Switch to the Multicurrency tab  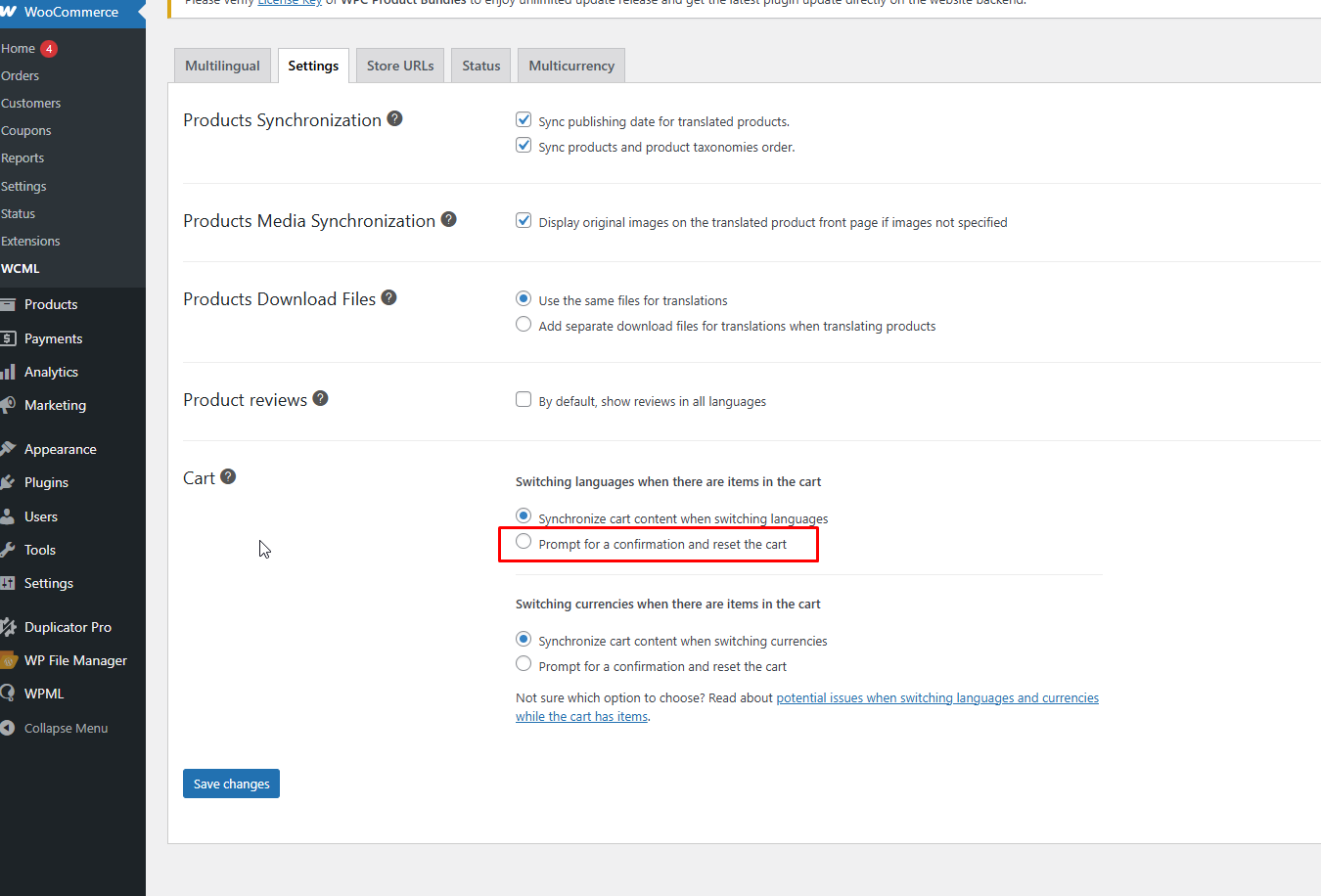[571, 66]
